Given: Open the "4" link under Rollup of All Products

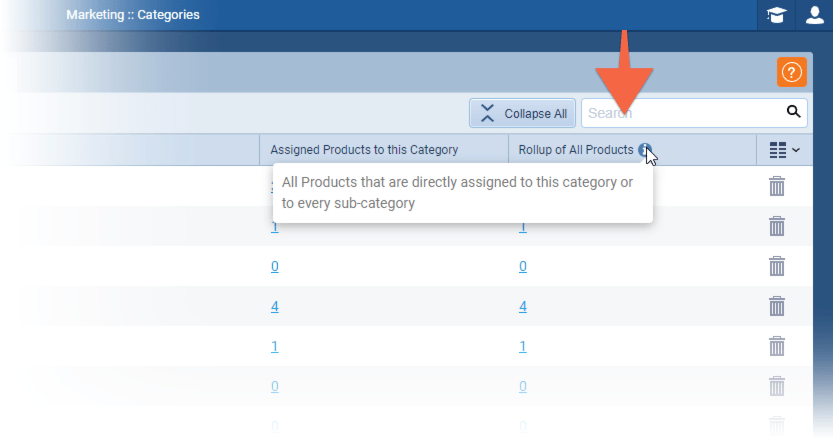Looking at the screenshot, I should coord(522,306).
